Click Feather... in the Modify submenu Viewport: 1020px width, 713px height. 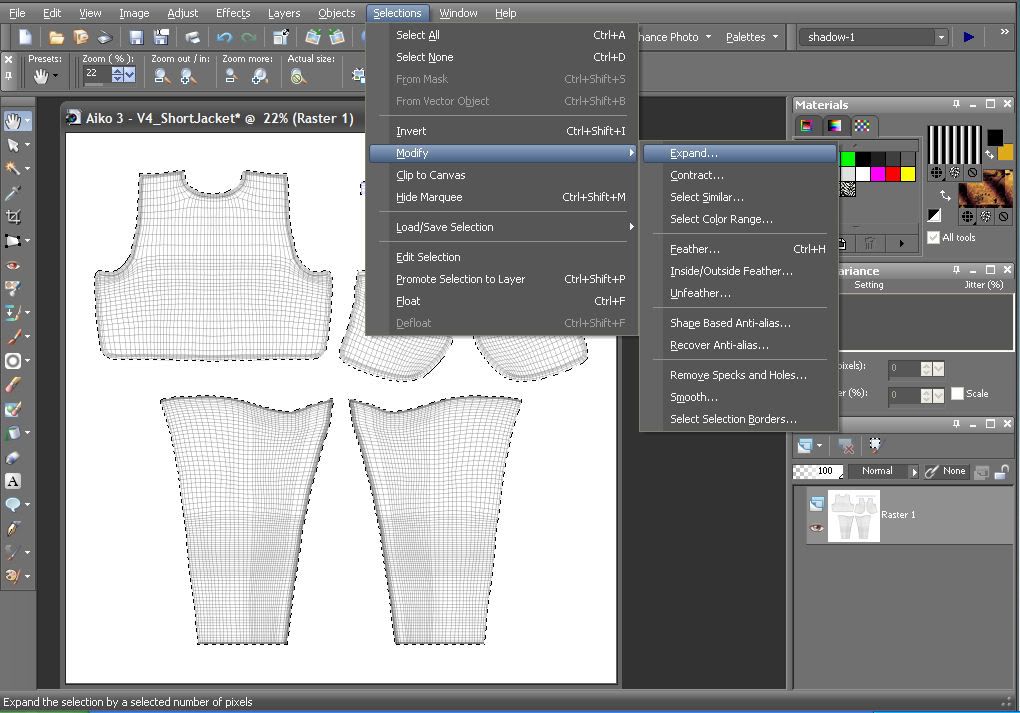tap(694, 249)
